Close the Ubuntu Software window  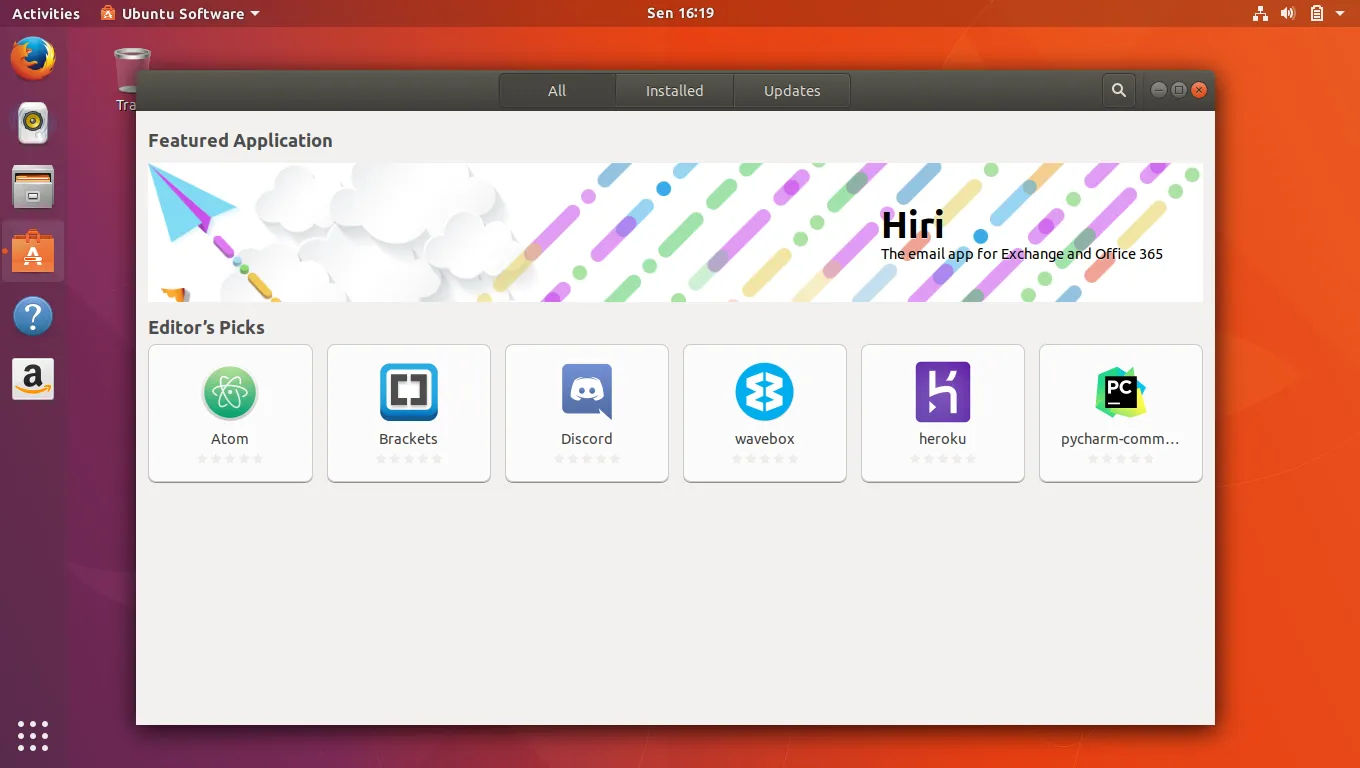pyautogui.click(x=1199, y=90)
